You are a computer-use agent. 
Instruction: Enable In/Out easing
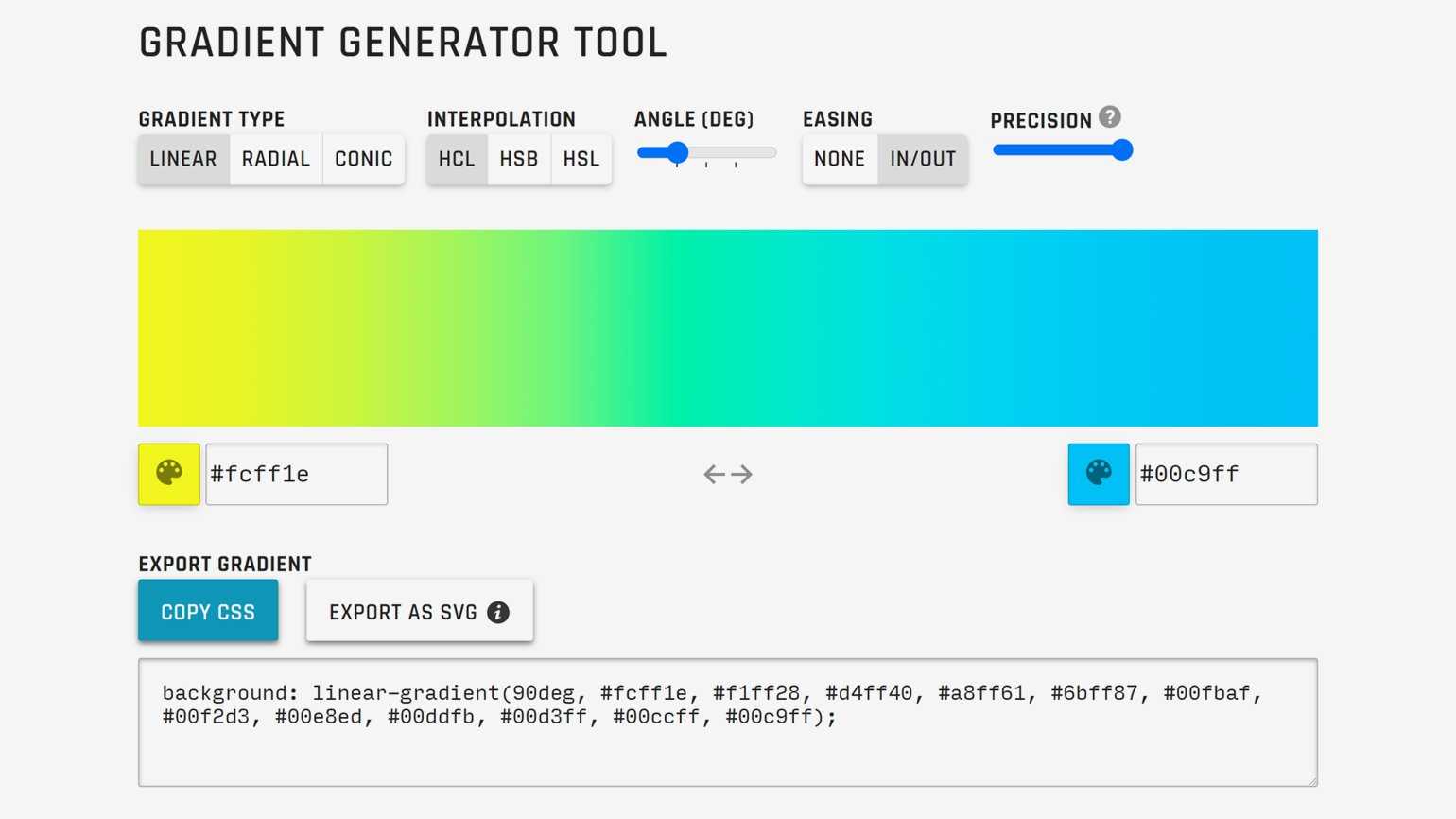tap(923, 159)
